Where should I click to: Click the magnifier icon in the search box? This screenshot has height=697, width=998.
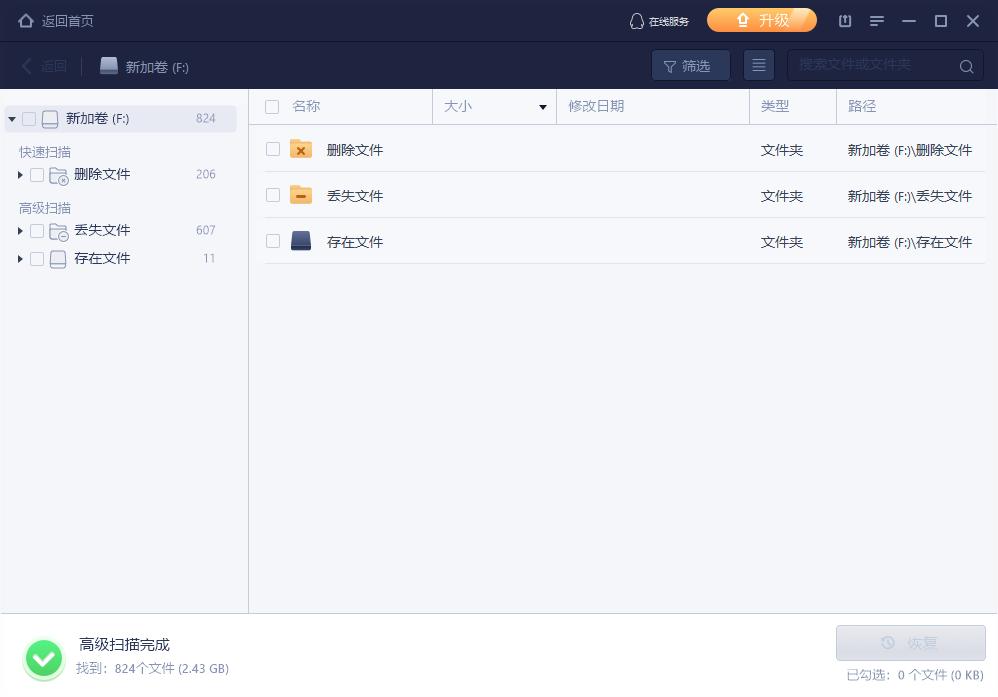click(966, 66)
